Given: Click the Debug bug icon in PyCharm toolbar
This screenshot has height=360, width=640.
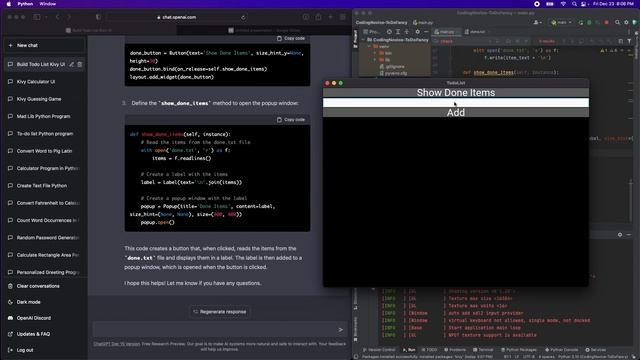Looking at the screenshot, I should coord(589,23).
